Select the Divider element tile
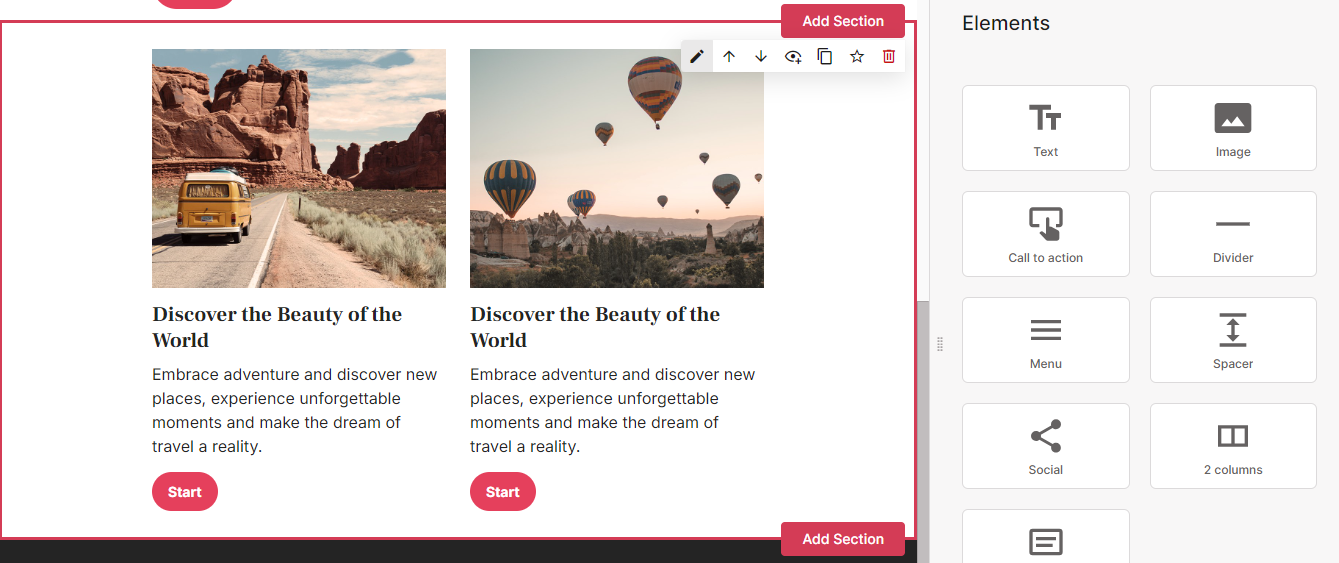1339x563 pixels. pyautogui.click(x=1233, y=234)
